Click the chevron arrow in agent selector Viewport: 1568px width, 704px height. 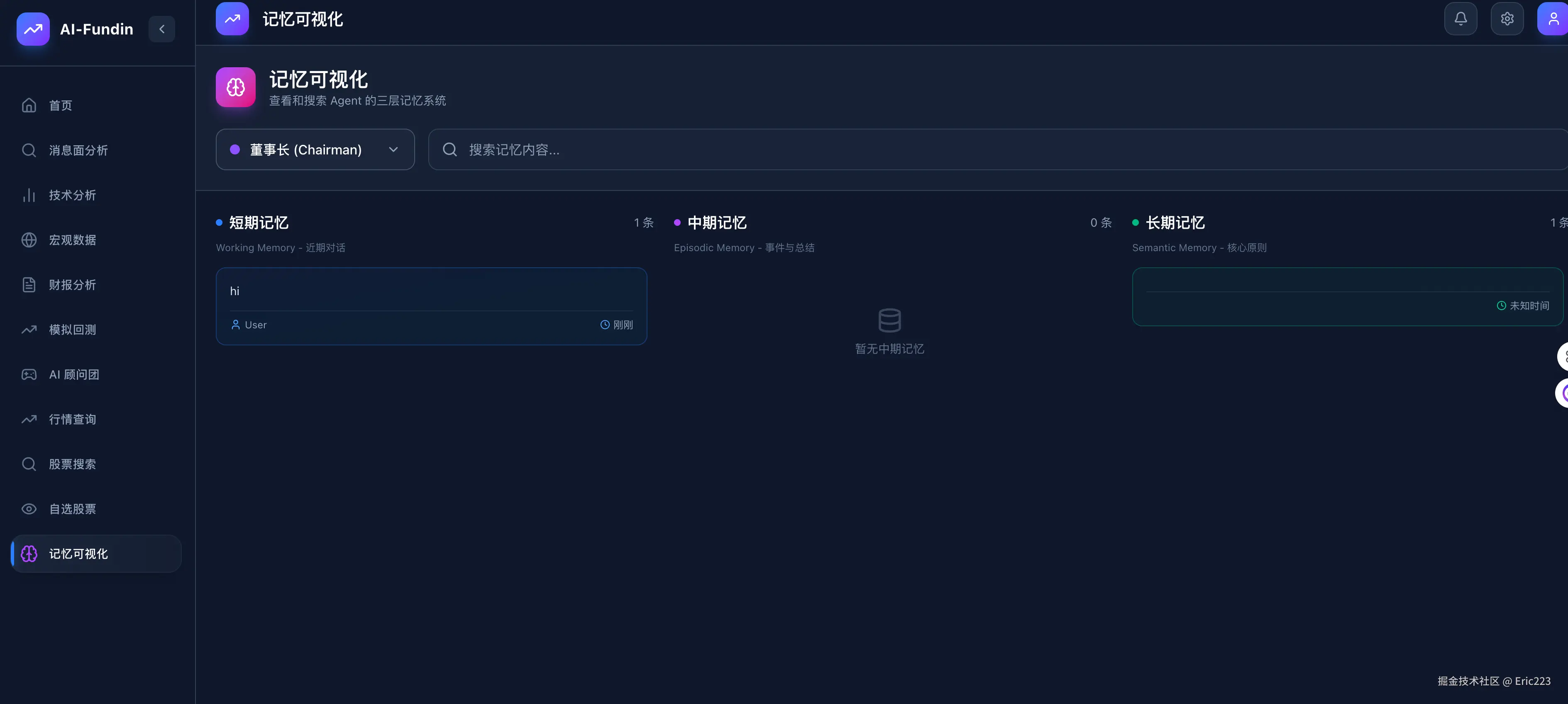coord(393,149)
